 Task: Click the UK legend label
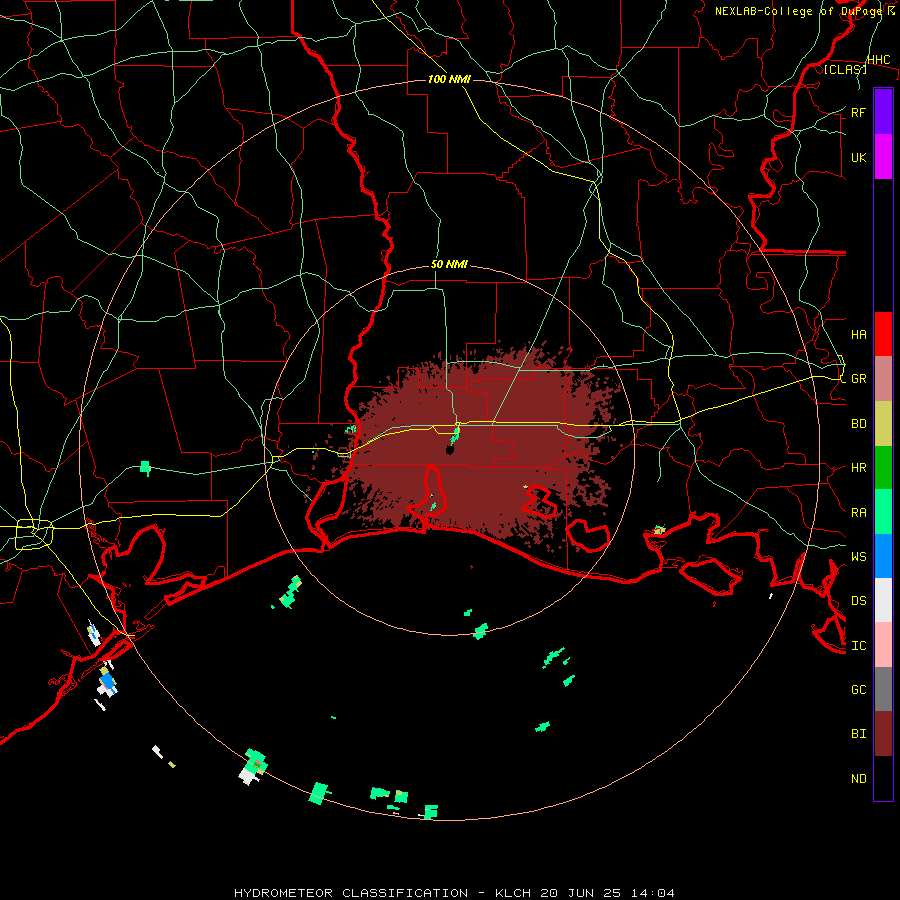(x=858, y=157)
